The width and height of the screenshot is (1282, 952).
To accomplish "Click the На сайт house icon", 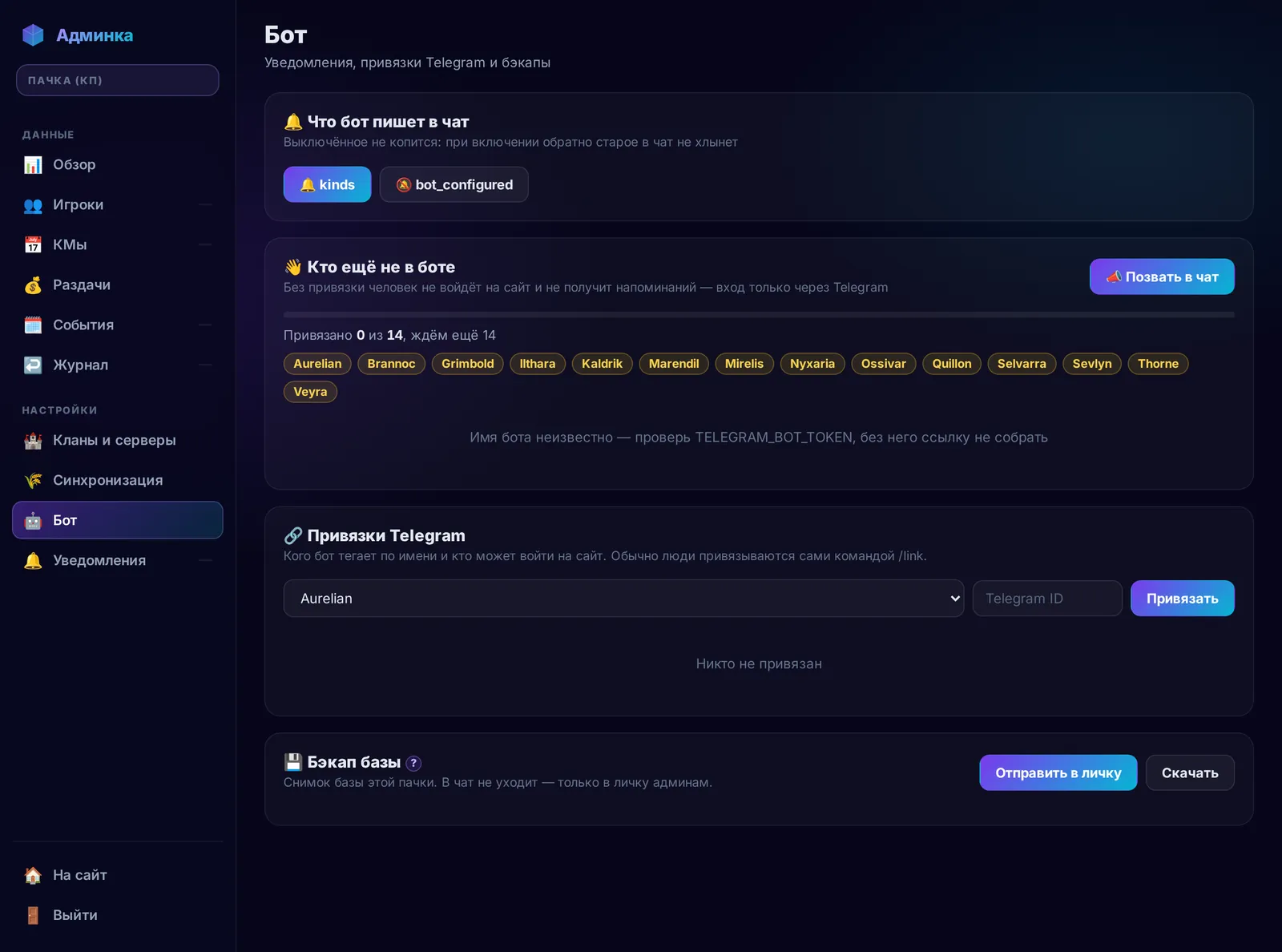I will click(33, 875).
